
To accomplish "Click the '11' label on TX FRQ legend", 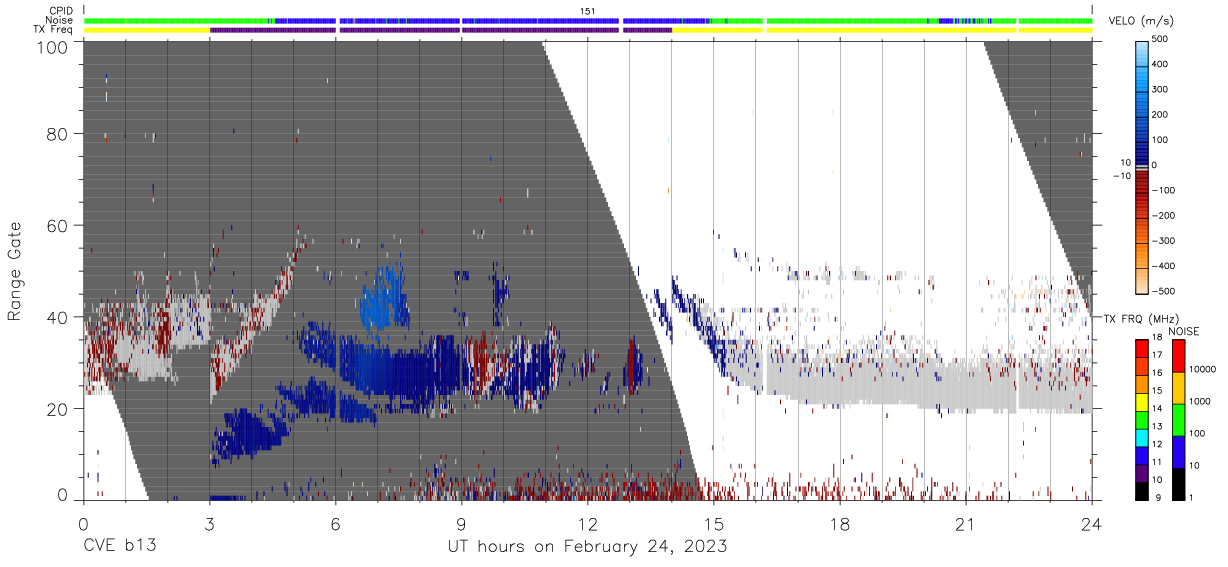I will coord(1159,462).
